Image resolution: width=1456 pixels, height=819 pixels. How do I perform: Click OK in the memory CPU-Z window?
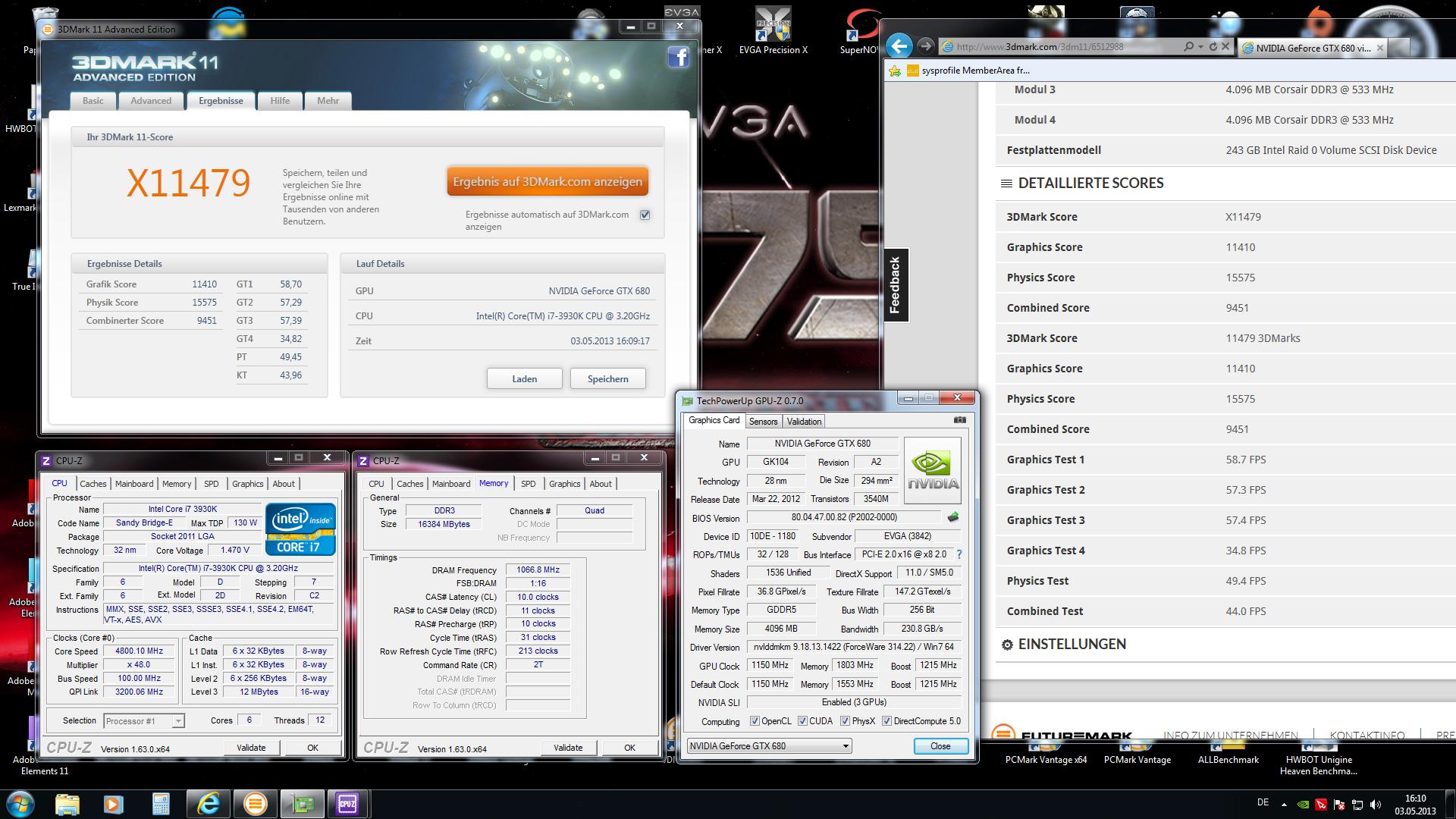(629, 748)
